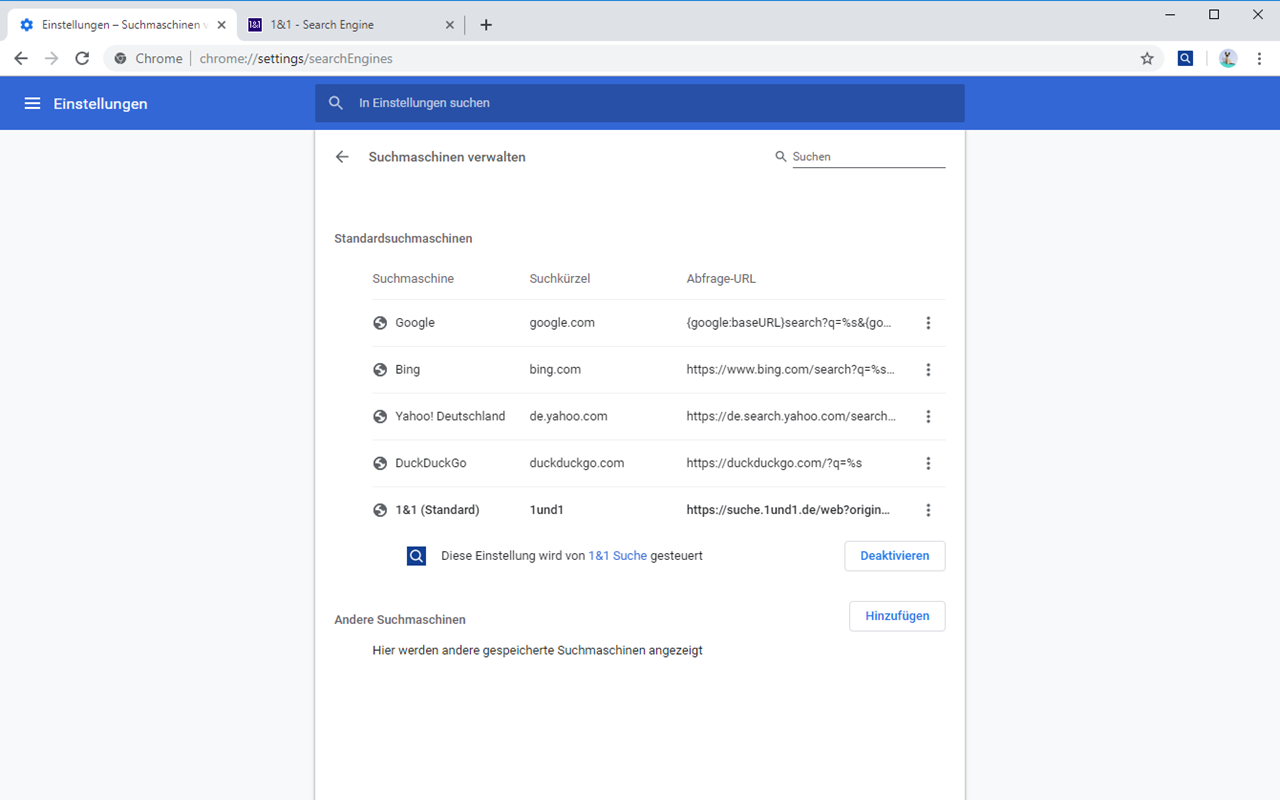Click Andere Suchmaschinen heading
This screenshot has height=800, width=1280.
pos(400,620)
